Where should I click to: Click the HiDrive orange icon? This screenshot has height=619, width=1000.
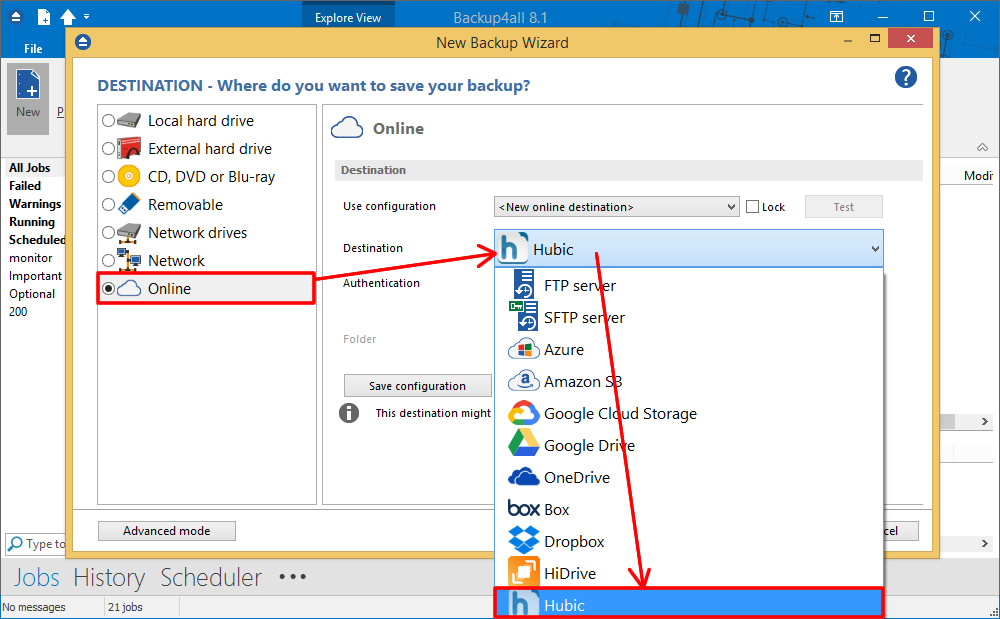coord(524,573)
